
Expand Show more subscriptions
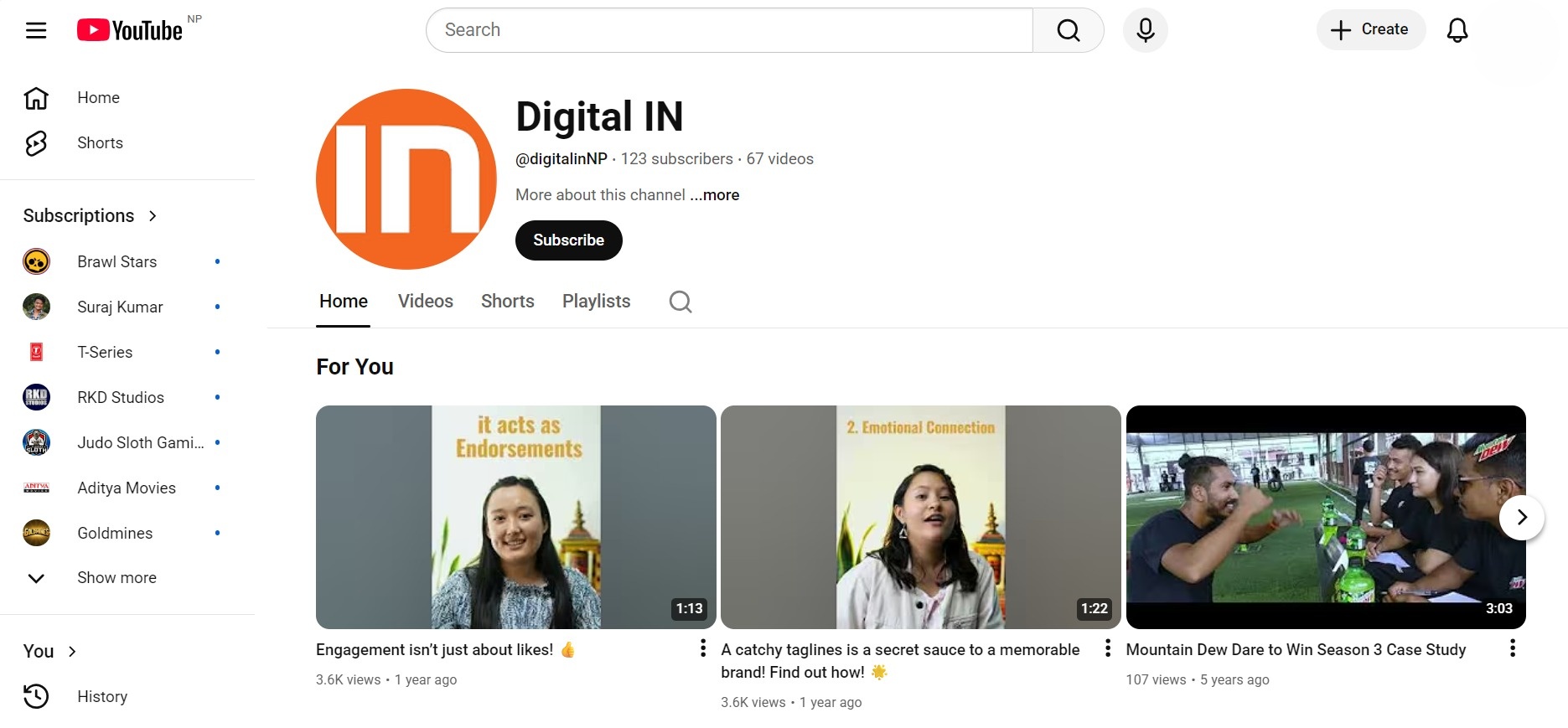[116, 578]
